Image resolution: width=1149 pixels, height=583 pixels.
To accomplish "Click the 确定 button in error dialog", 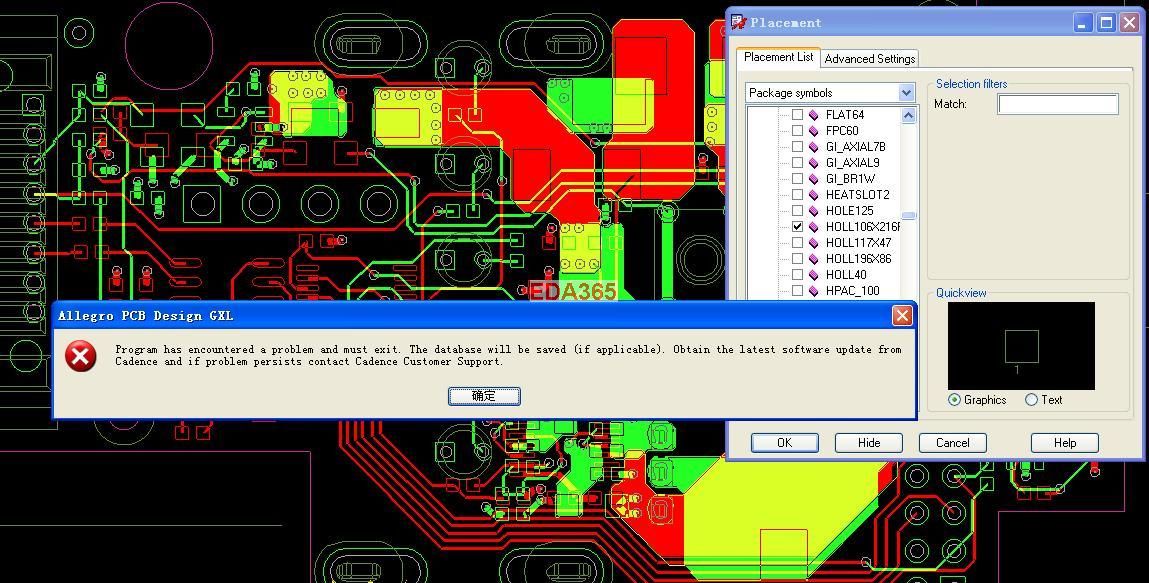I will pyautogui.click(x=484, y=396).
